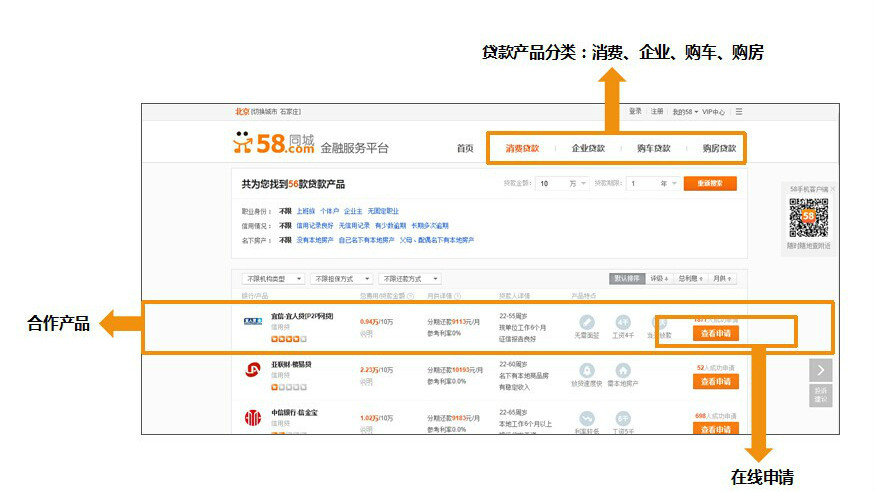875x492 pixels.
Task: Click 查看申请 for 中信银行 信金宝
Action: (x=716, y=428)
